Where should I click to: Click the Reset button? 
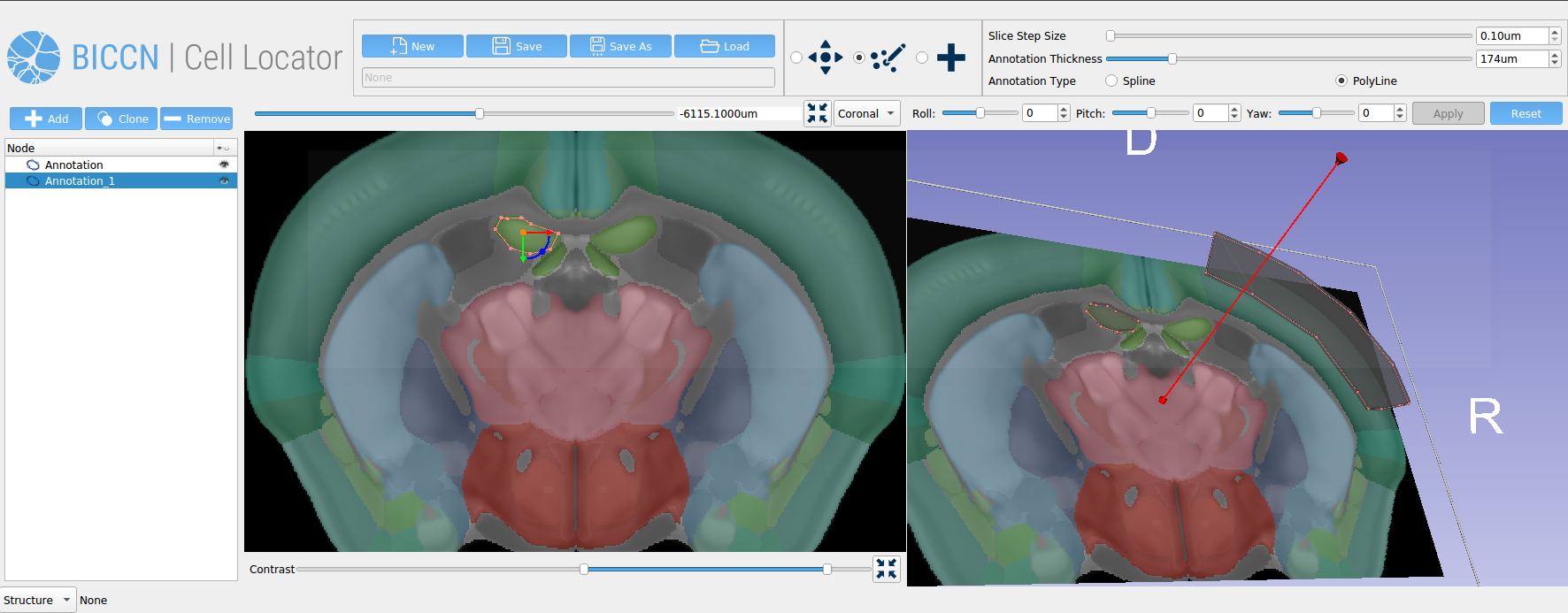tap(1526, 113)
